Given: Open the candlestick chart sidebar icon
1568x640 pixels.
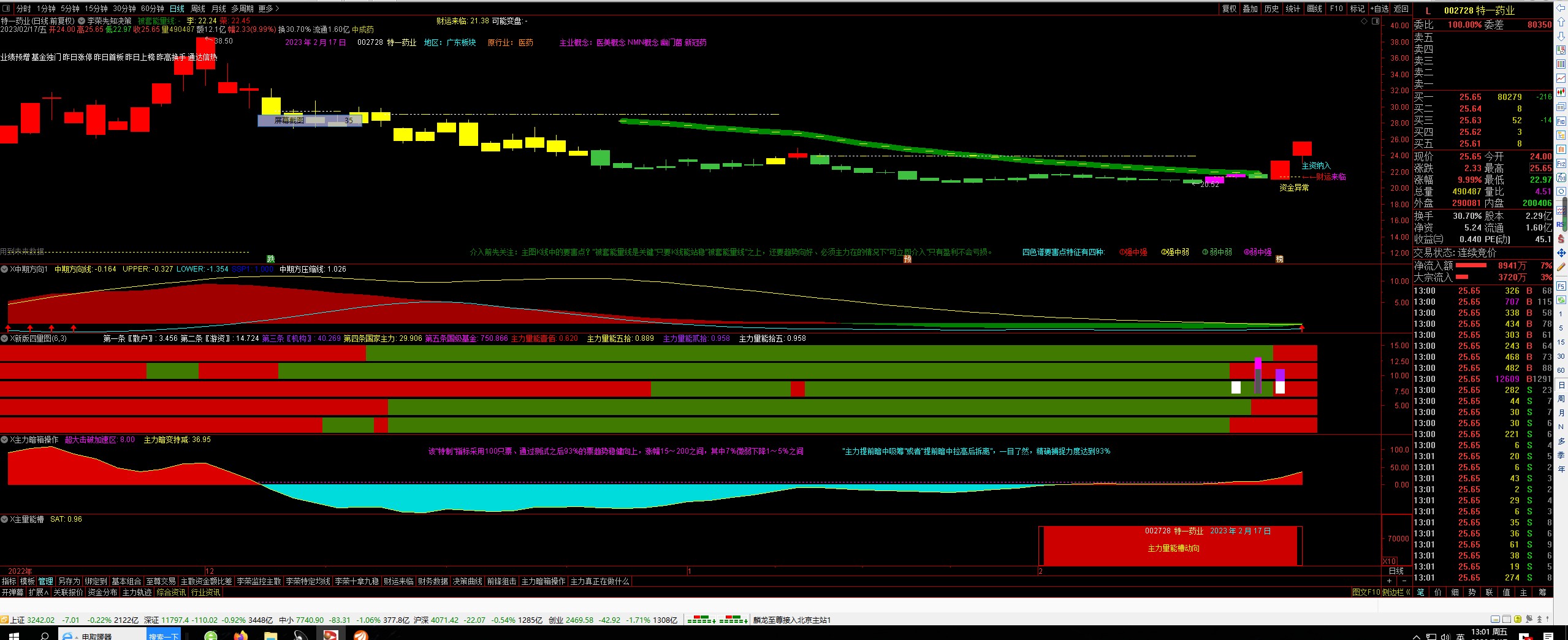Looking at the screenshot, I should [x=1561, y=93].
